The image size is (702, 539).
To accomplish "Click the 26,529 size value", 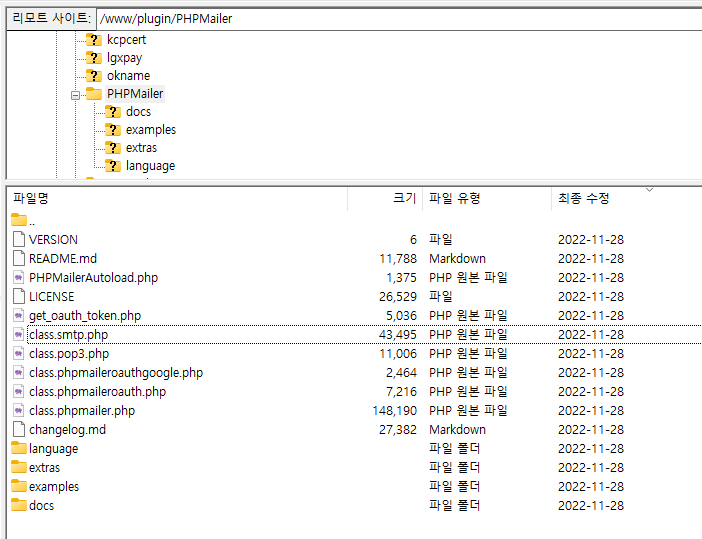I will tap(398, 296).
